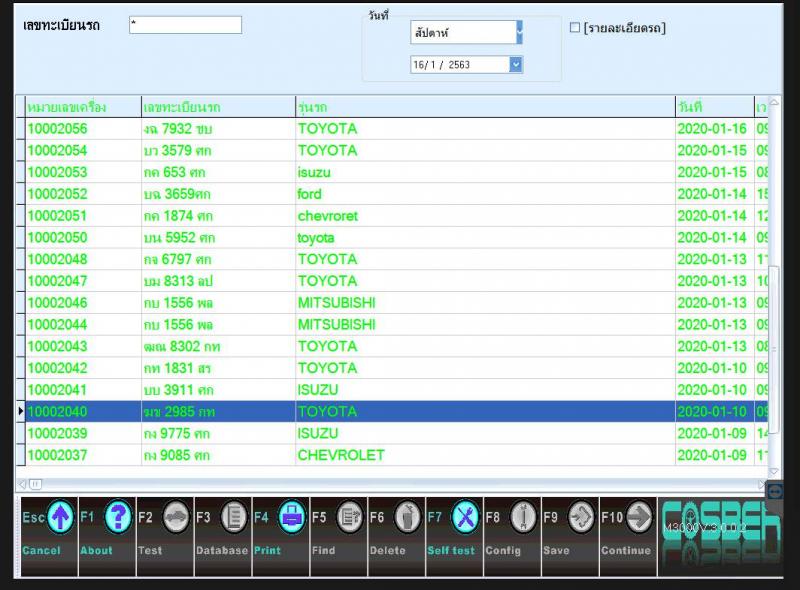The height and width of the screenshot is (590, 800).
Task: Sort by the หมายเลขเครื่อง column header
Action: pos(83,107)
